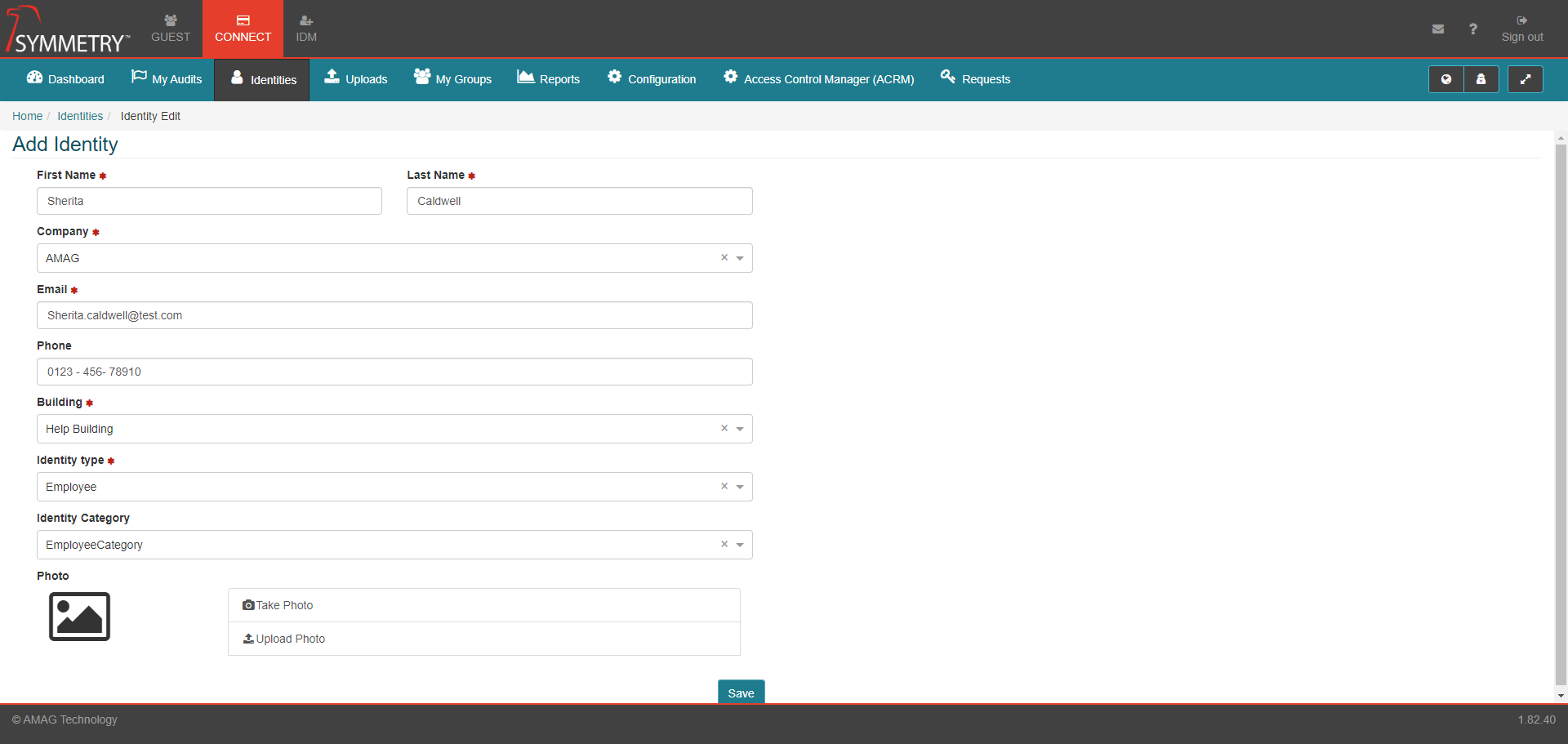The width and height of the screenshot is (1568, 744).
Task: Expand the Building dropdown arrow
Action: 740,429
